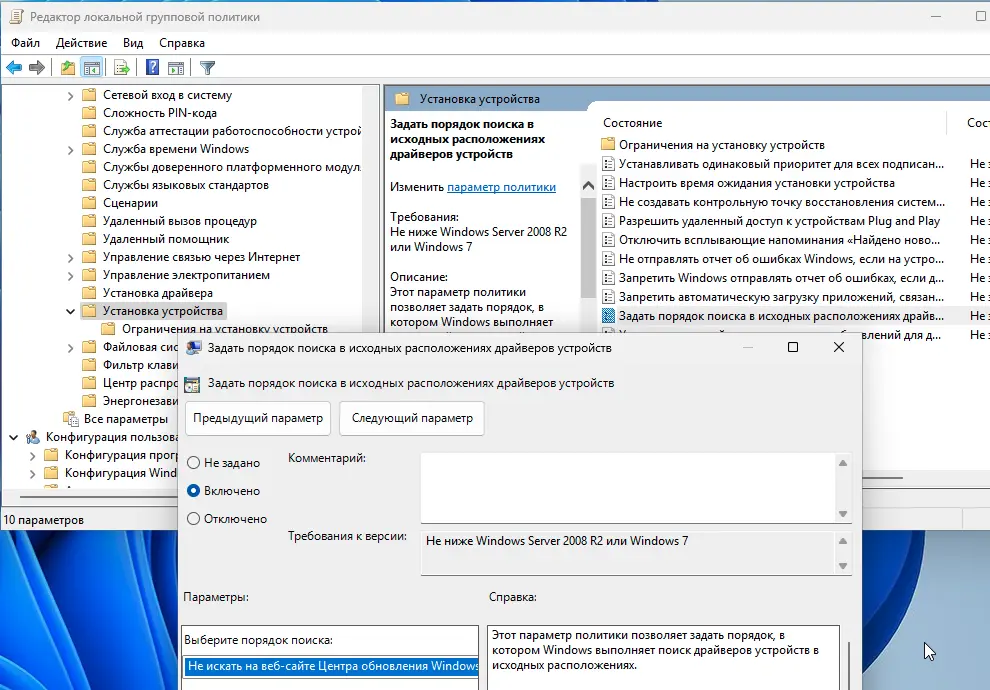Viewport: 990px width, 690px height.
Task: Maximize the policy settings dialog
Action: [793, 347]
